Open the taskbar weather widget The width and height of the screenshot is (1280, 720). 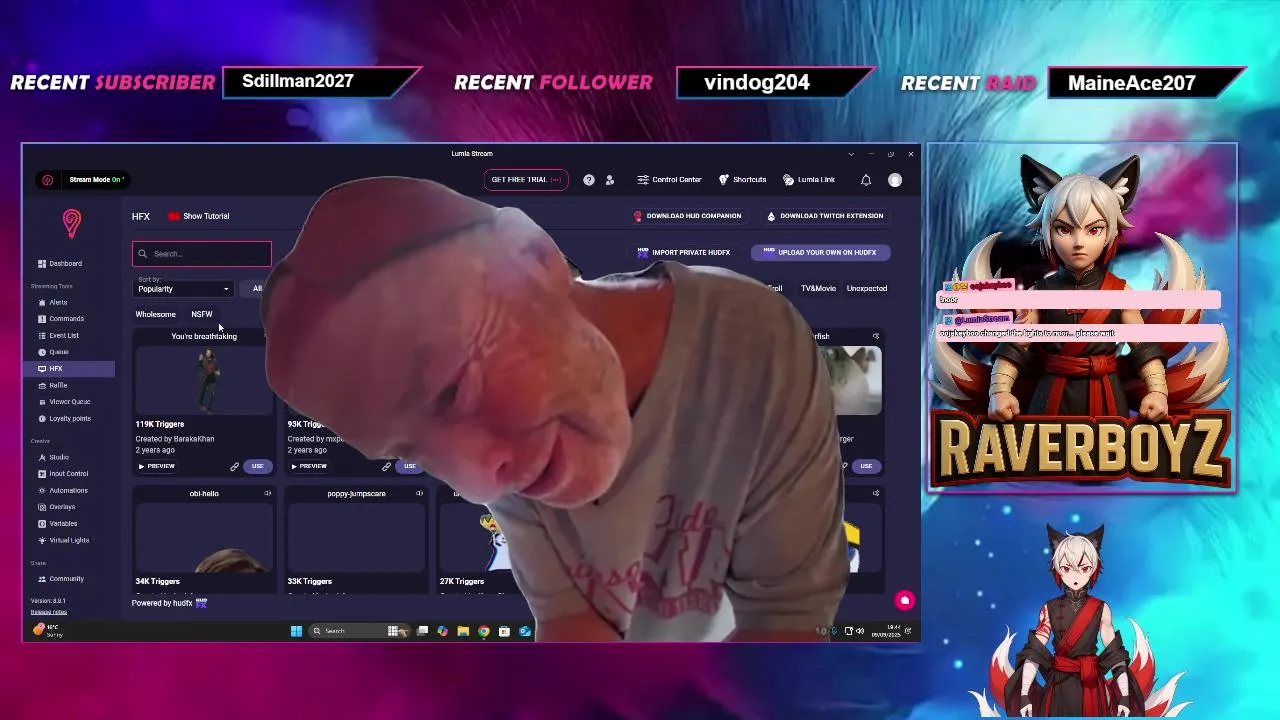(46, 631)
